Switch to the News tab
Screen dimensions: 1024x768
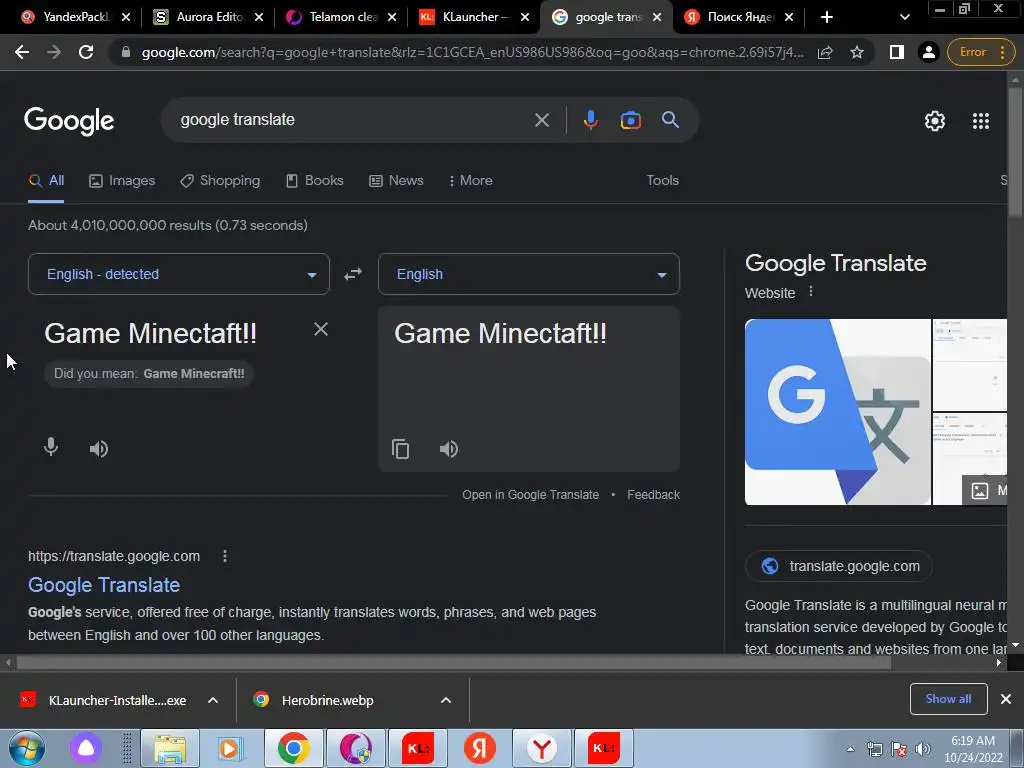(x=396, y=180)
